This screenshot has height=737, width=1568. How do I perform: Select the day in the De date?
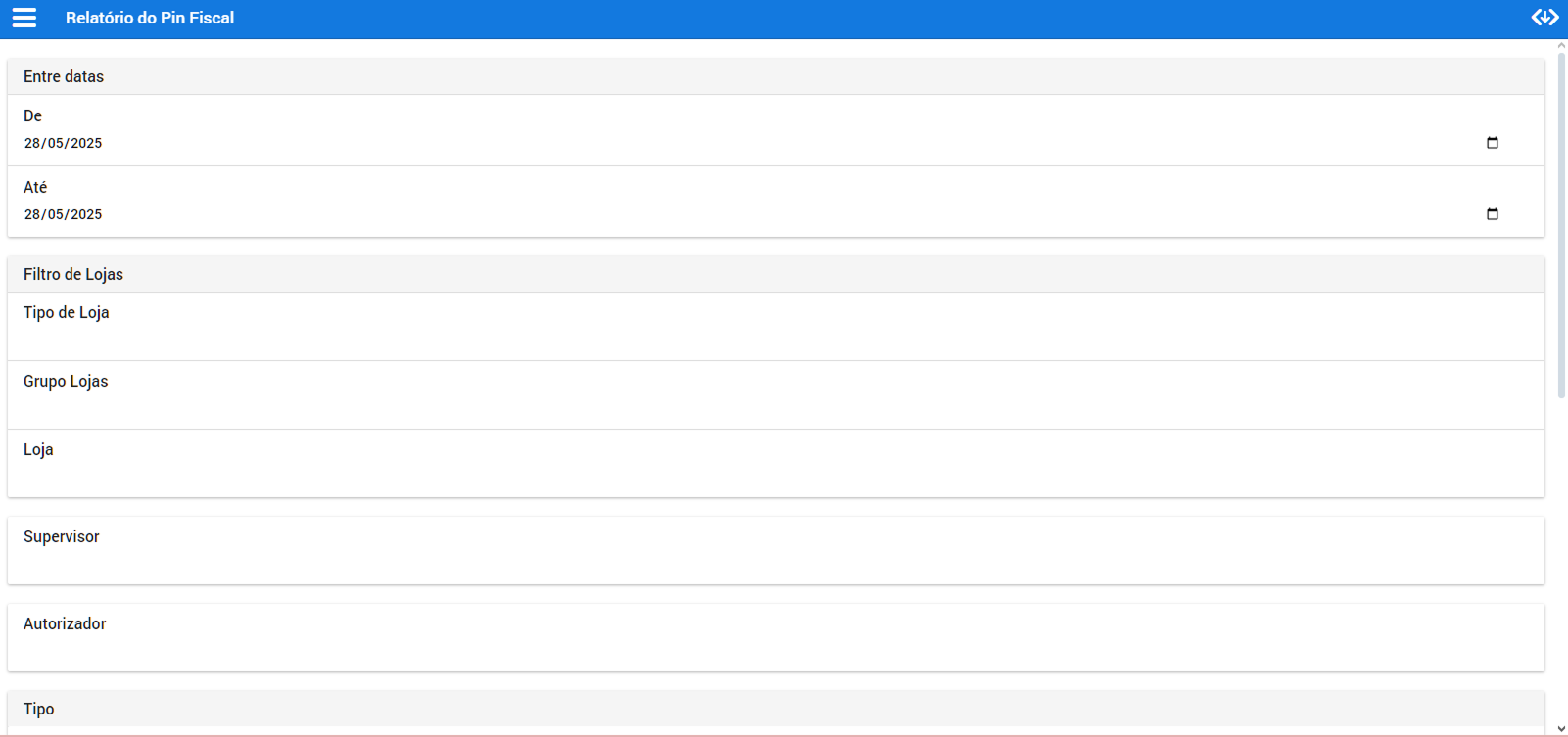click(x=32, y=143)
